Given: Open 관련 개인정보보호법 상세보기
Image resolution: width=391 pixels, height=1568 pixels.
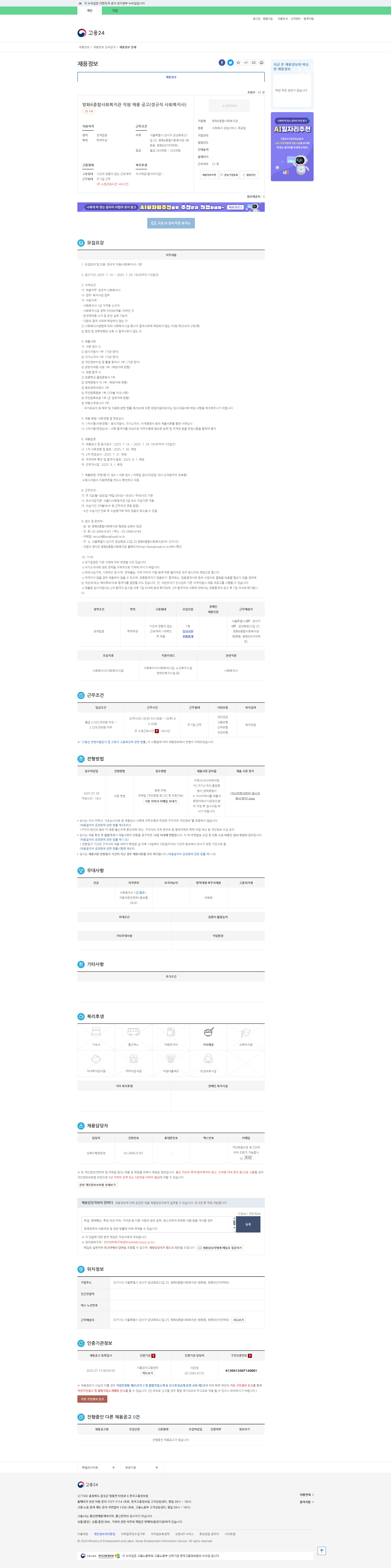Looking at the screenshot, I should point(97,1185).
